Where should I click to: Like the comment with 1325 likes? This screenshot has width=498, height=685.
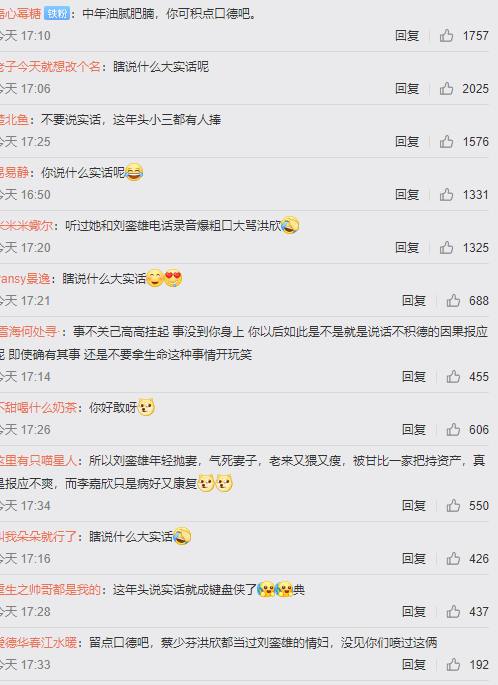click(x=446, y=248)
